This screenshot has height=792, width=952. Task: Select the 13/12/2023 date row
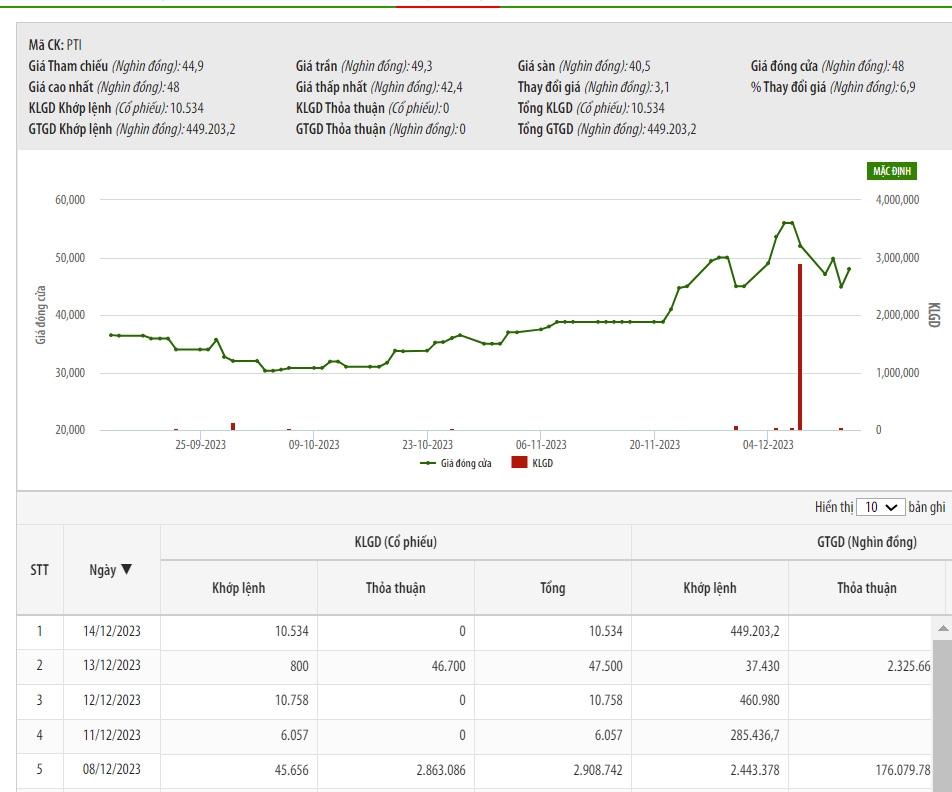point(112,666)
